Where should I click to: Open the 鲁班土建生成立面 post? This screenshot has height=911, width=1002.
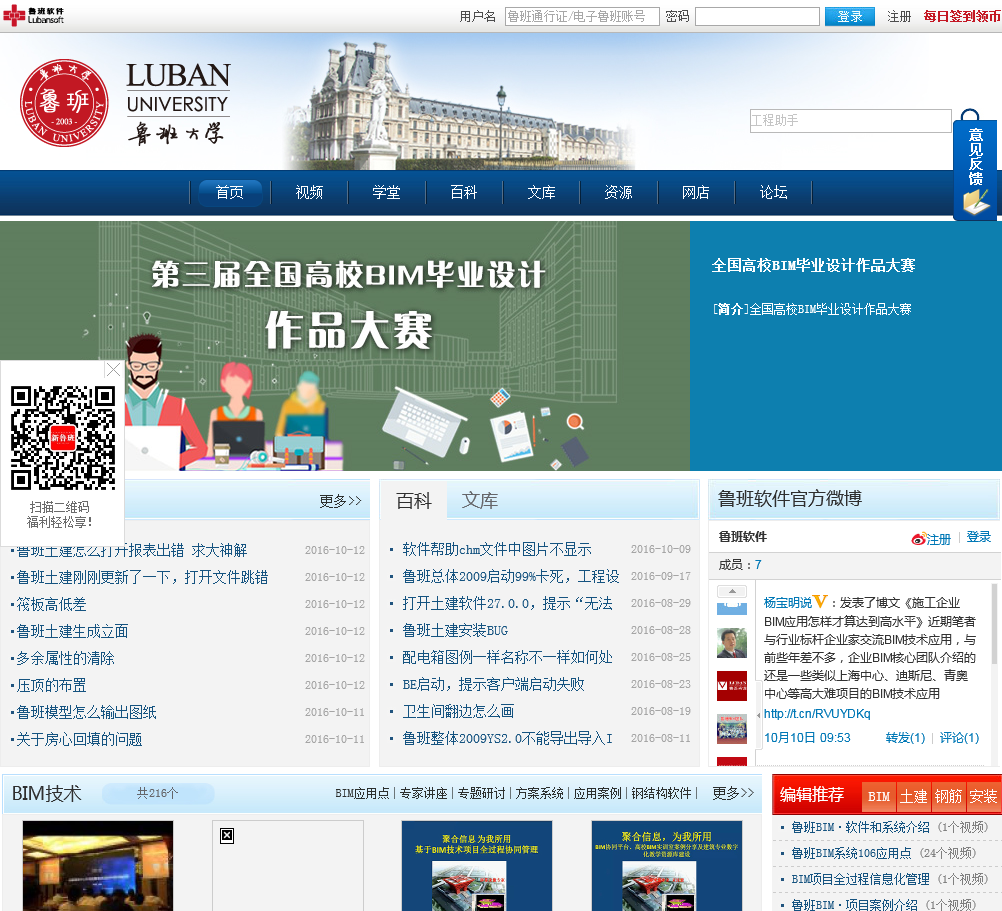pyautogui.click(x=72, y=631)
